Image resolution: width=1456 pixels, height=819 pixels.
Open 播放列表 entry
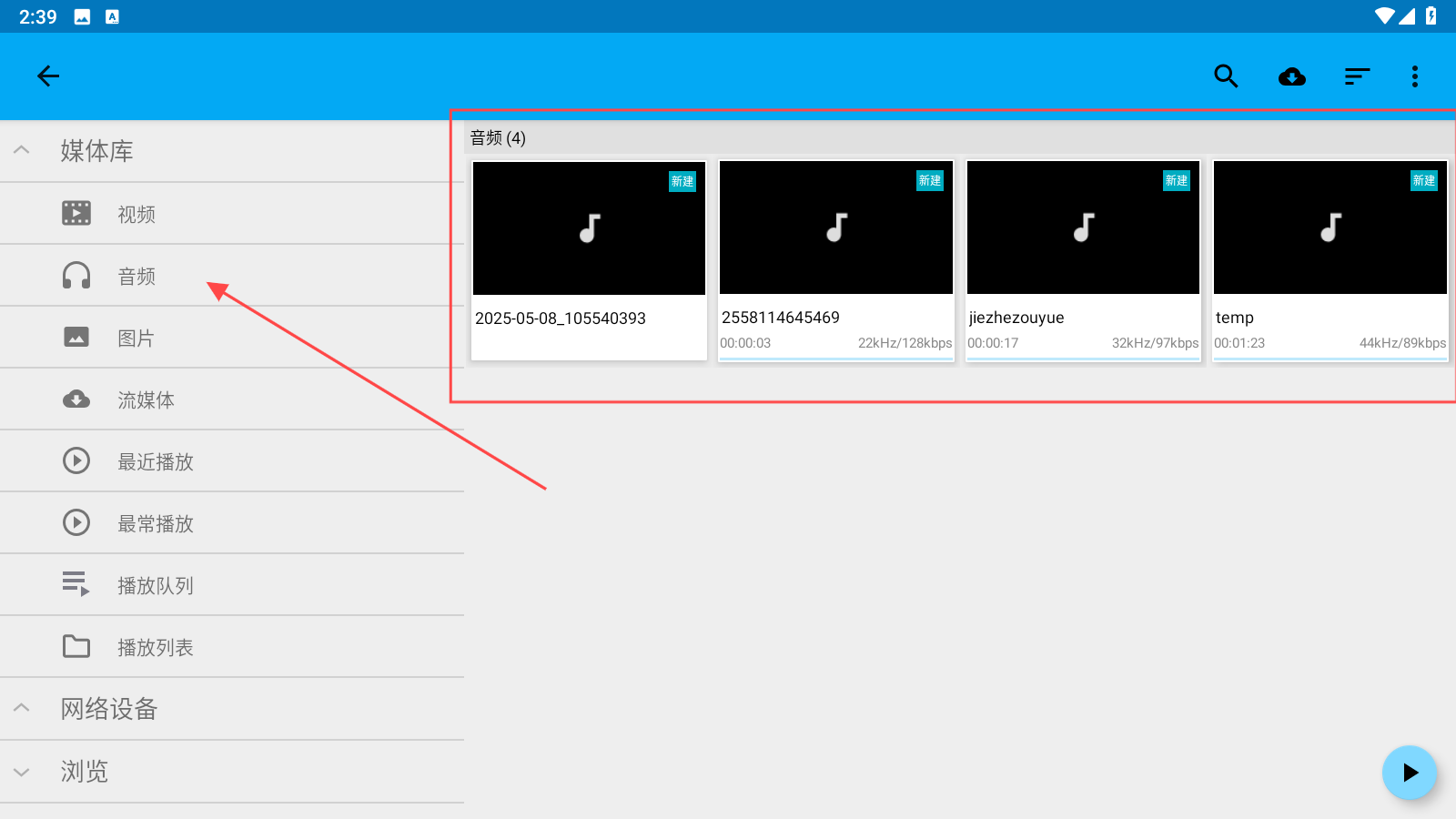click(232, 647)
